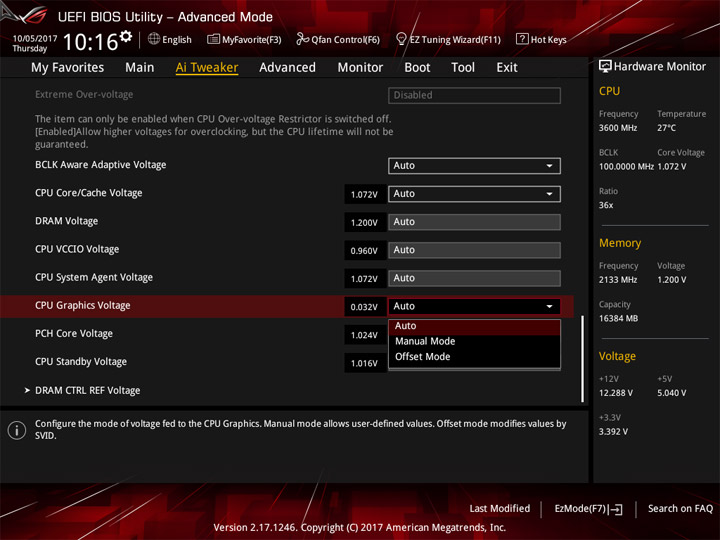Click the CPU VCCIO Voltage Auto field

point(474,250)
